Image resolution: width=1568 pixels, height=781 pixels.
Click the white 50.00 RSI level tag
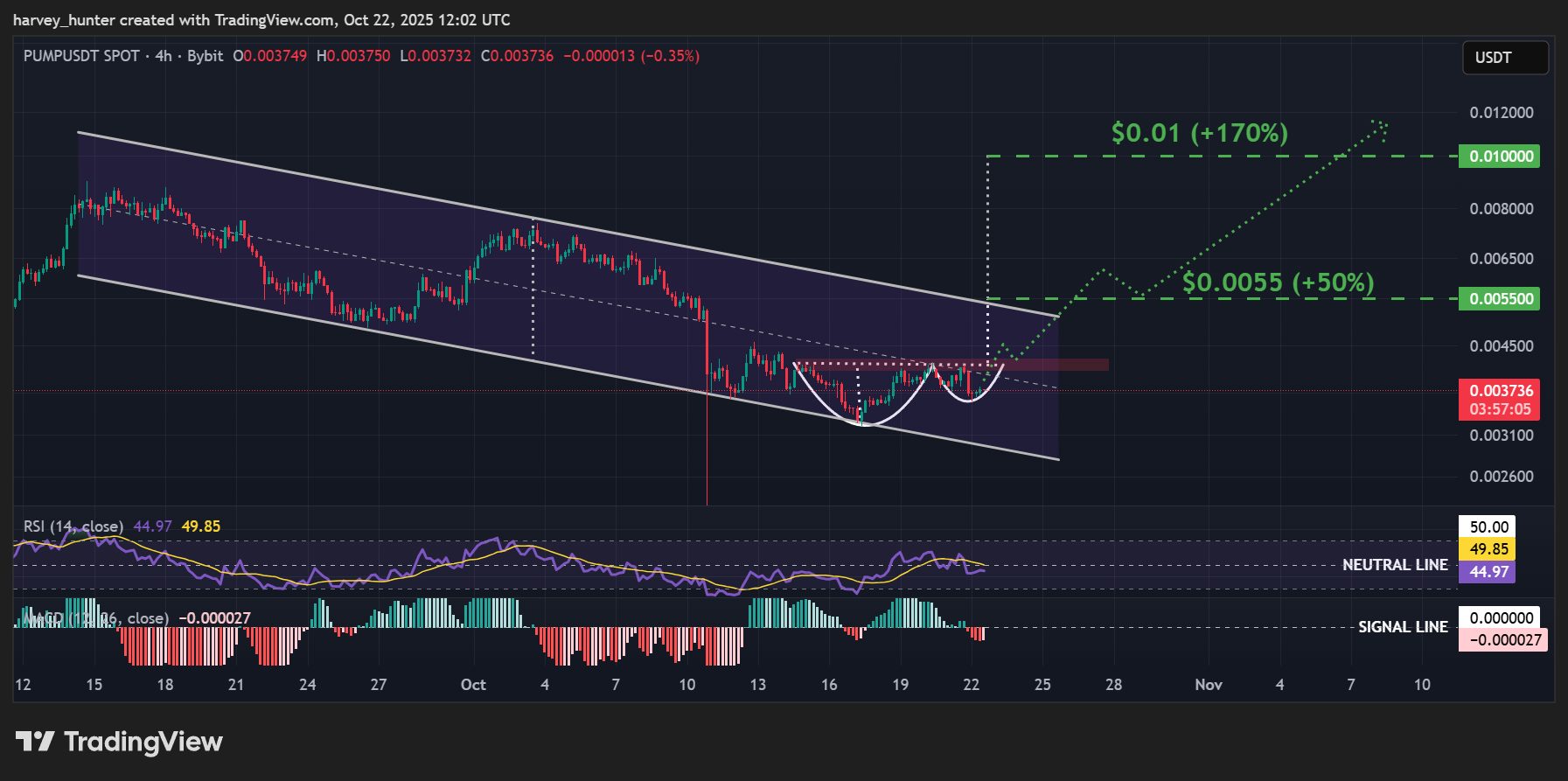[1488, 526]
